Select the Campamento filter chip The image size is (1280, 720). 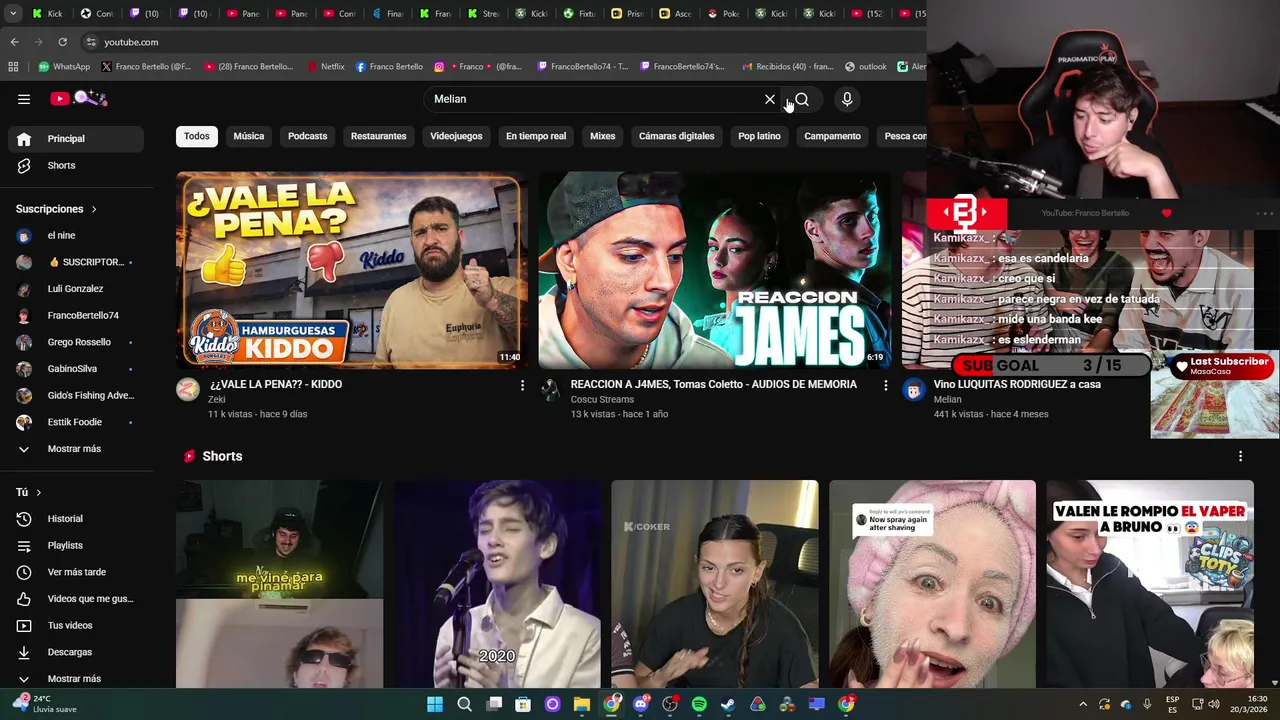pyautogui.click(x=833, y=136)
